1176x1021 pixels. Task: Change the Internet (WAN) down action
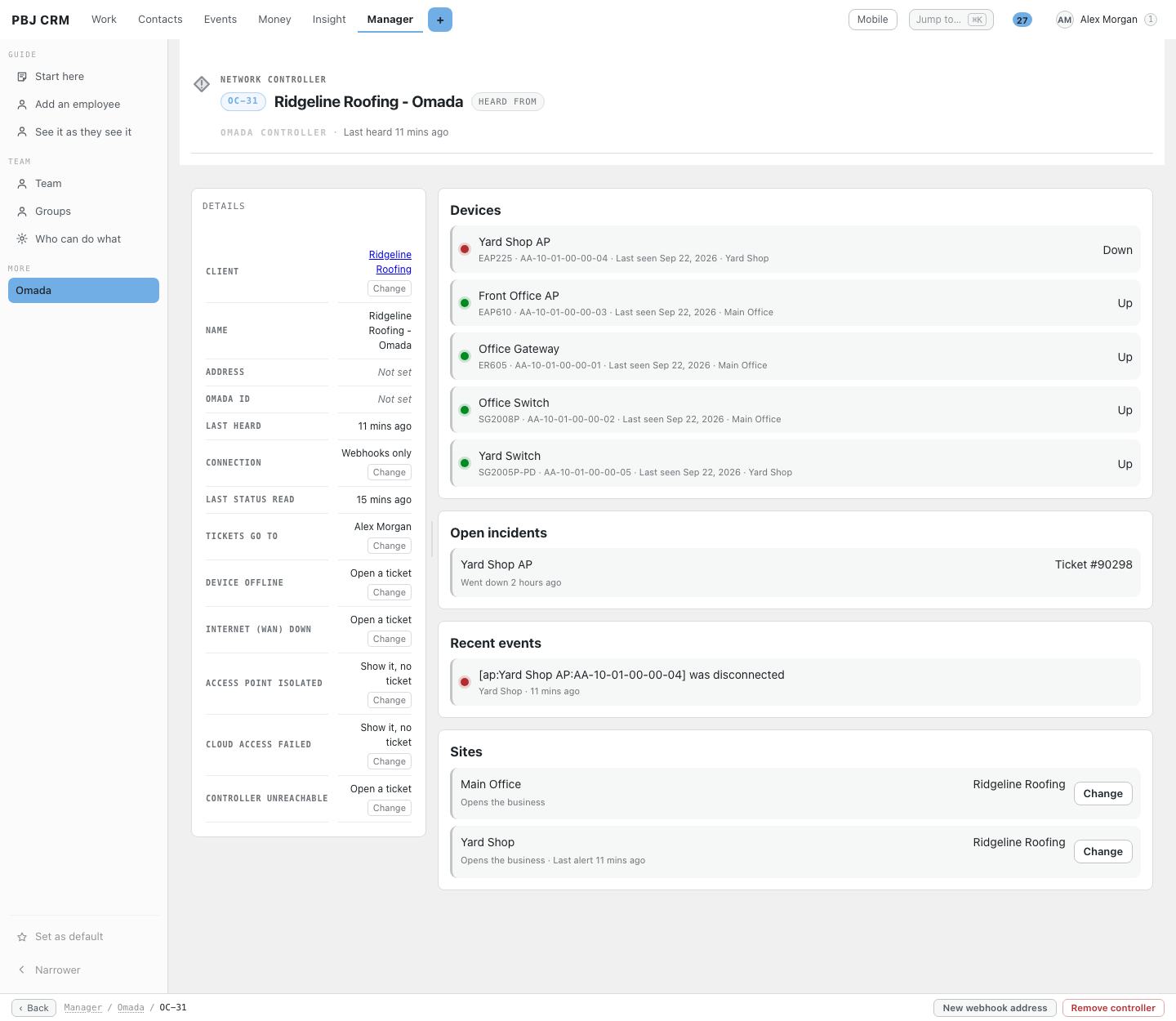click(x=390, y=639)
